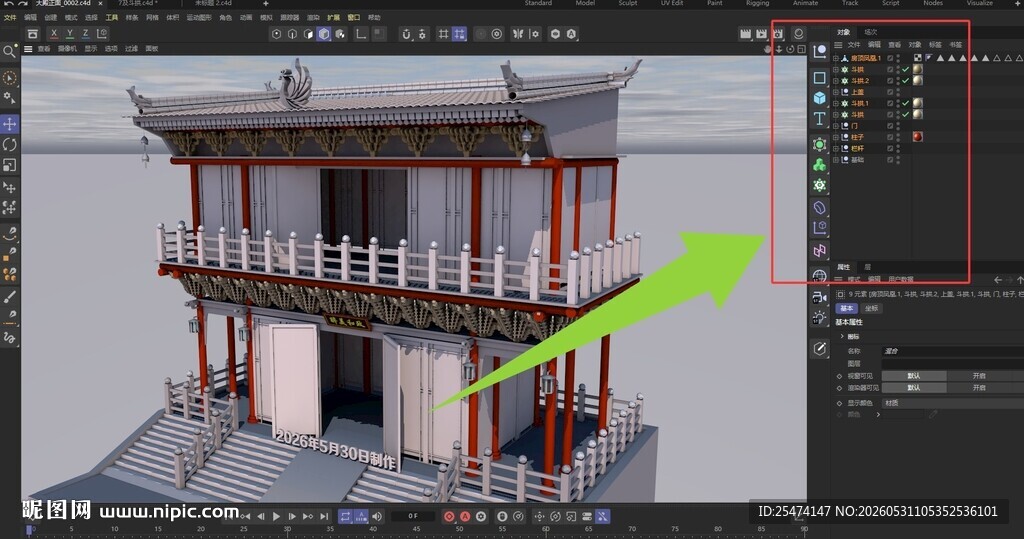Click the red material sphere on 柱子
Image resolution: width=1024 pixels, height=539 pixels.
918,137
